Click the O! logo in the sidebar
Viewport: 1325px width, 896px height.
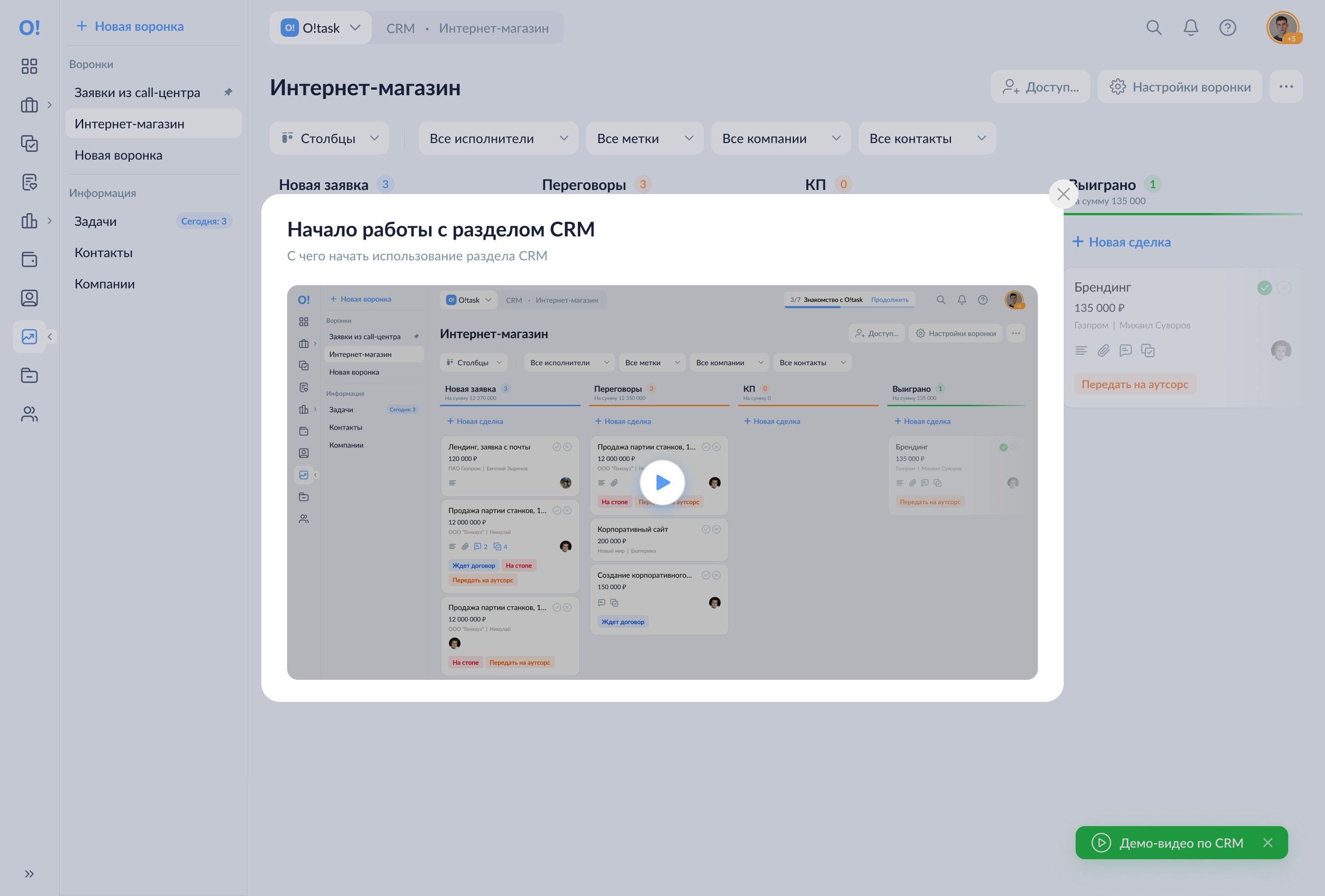click(29, 27)
